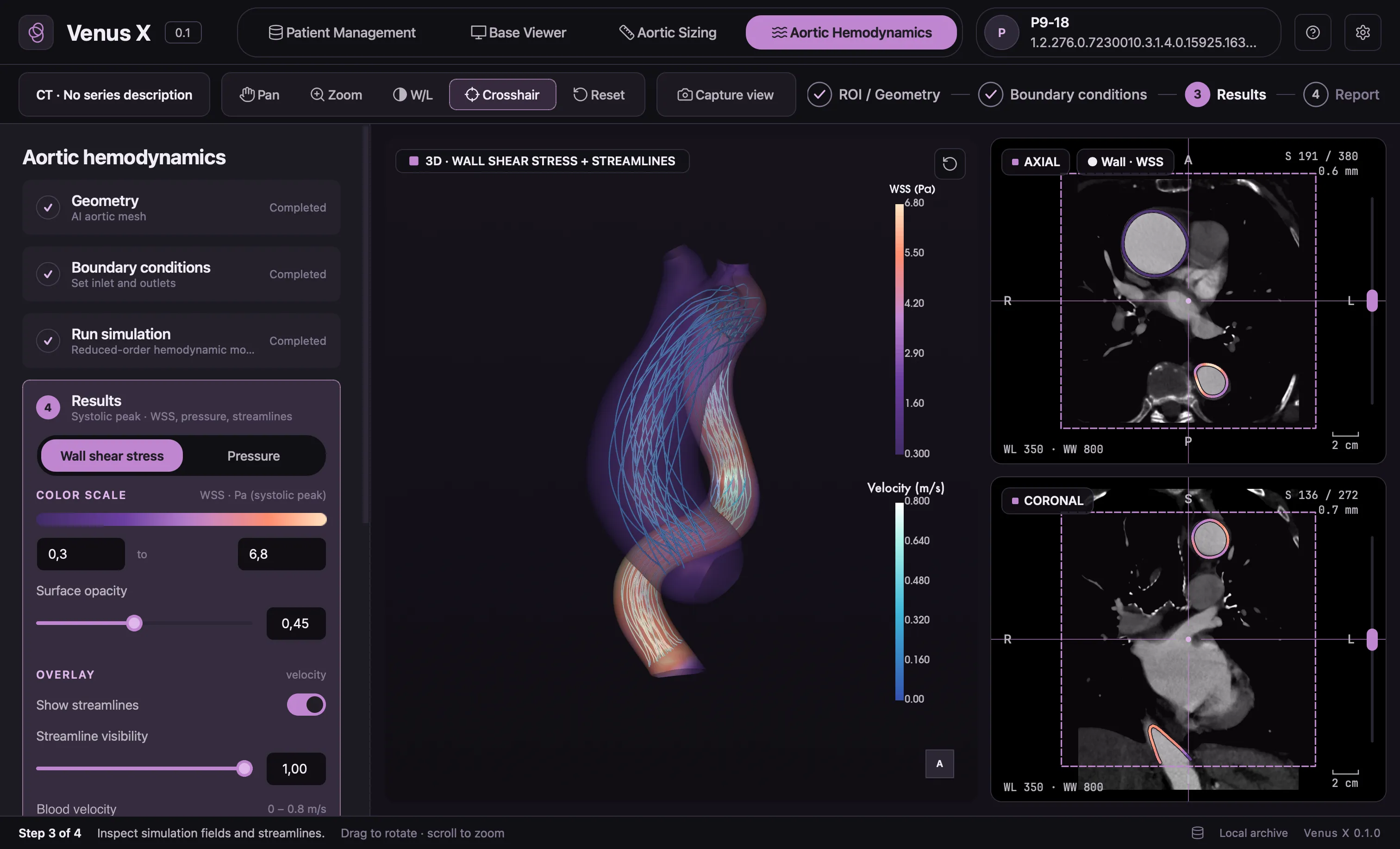Click the Surface opacity slider handle
This screenshot has width=1400, height=849.
coord(134,624)
